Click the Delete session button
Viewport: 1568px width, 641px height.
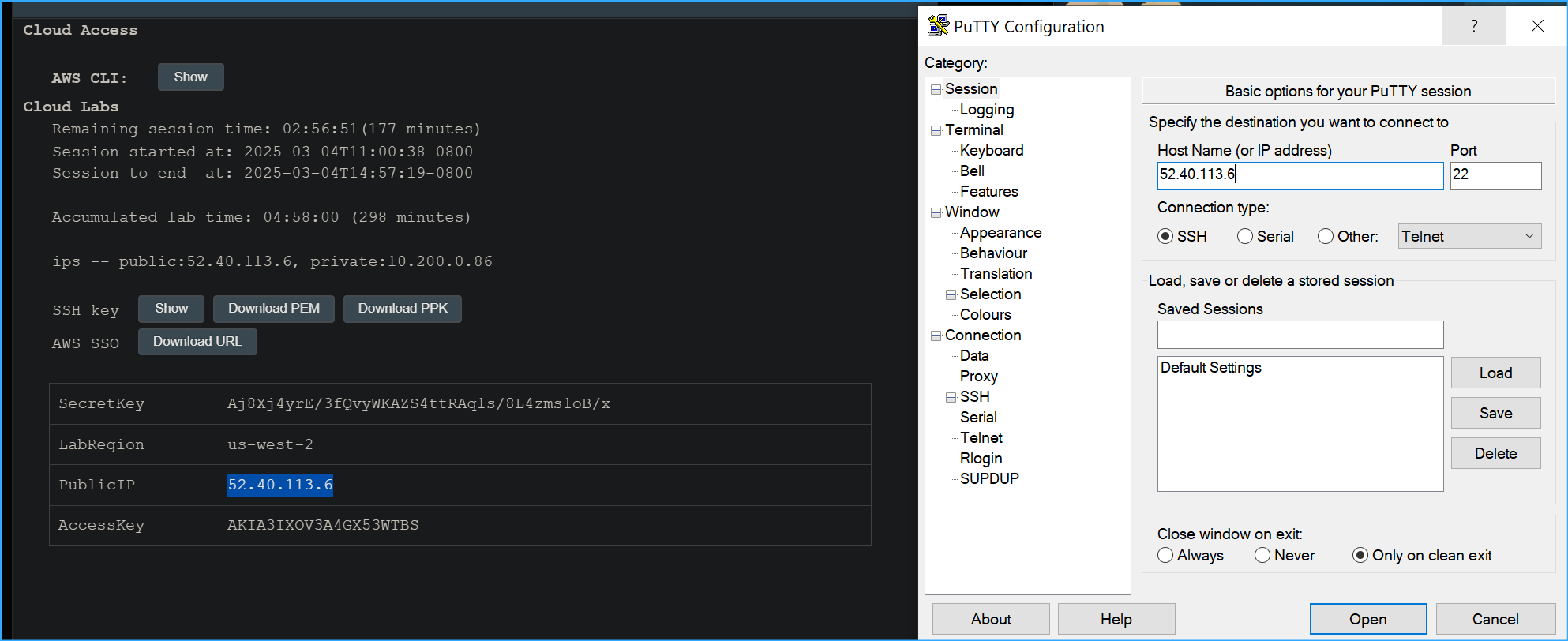coord(1495,453)
